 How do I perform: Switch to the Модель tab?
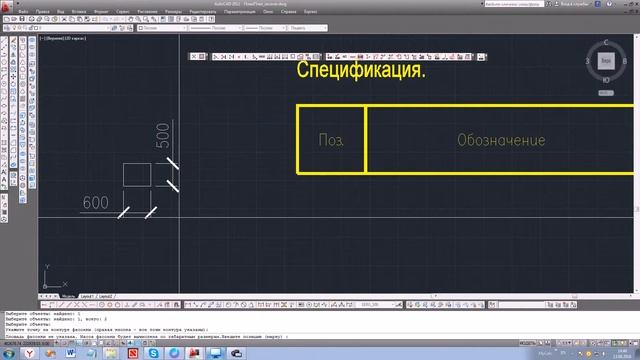point(68,296)
